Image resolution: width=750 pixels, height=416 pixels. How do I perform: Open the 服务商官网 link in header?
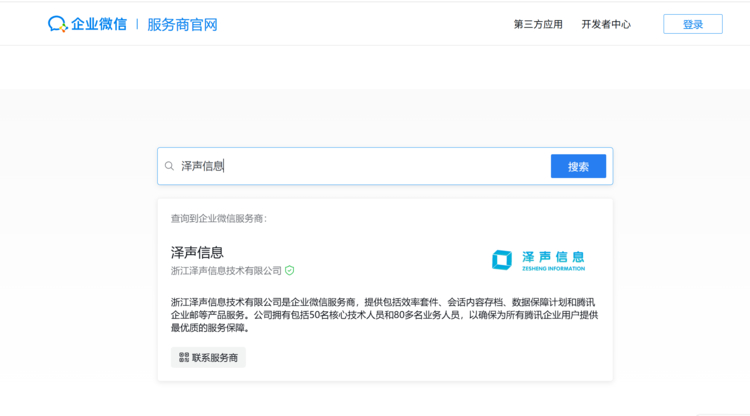[x=182, y=24]
